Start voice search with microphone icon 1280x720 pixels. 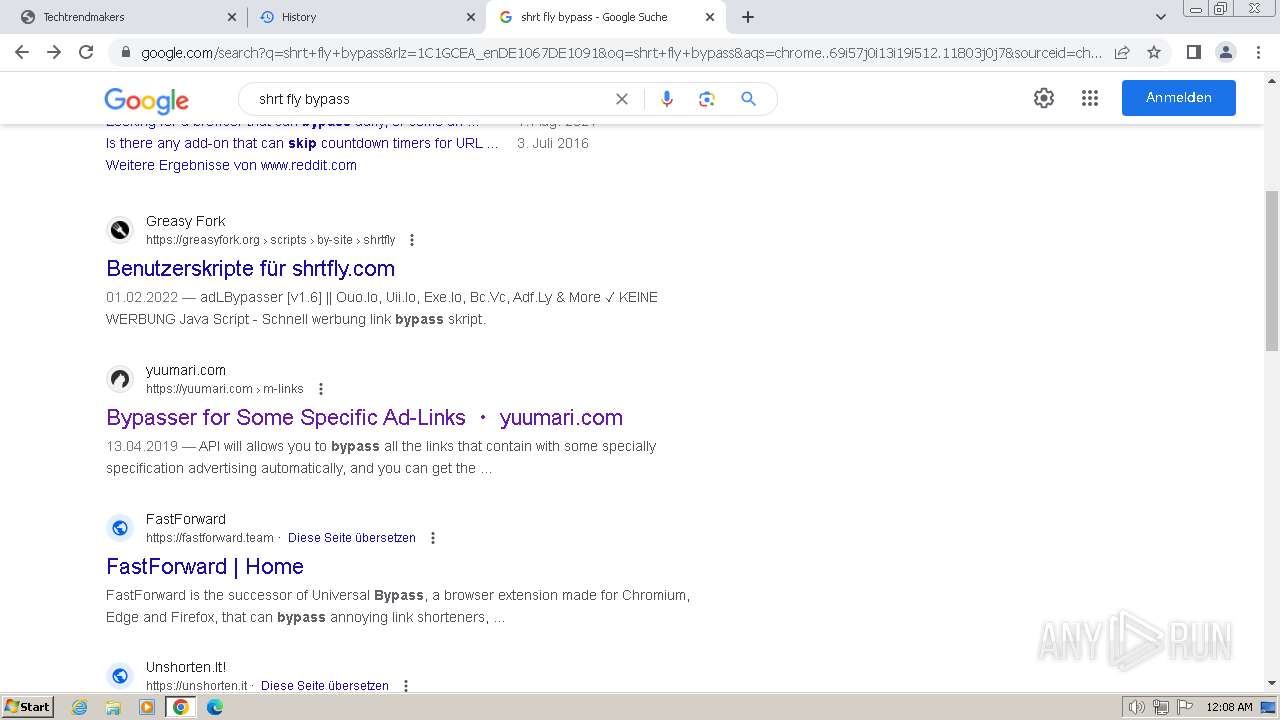click(667, 99)
